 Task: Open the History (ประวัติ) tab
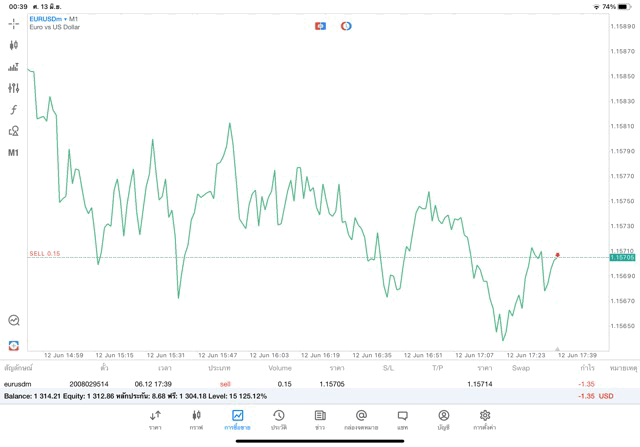[x=279, y=419]
